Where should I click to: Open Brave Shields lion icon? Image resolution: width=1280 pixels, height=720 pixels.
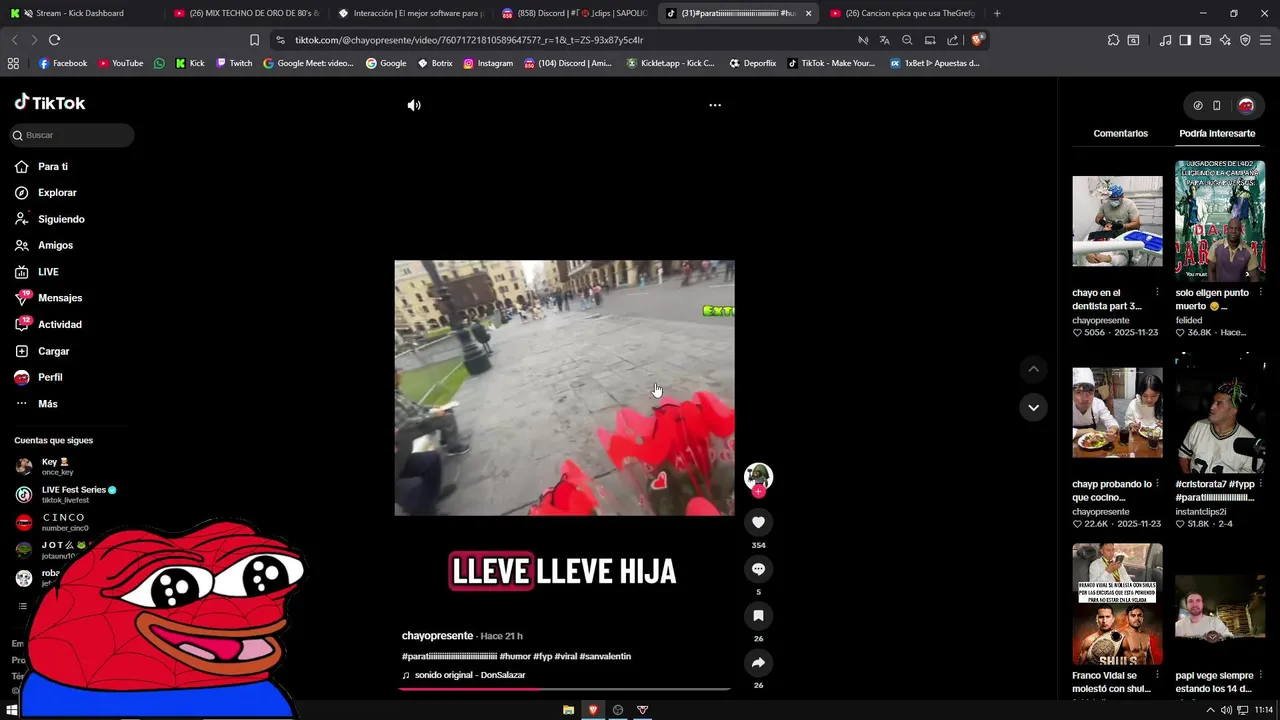(x=977, y=40)
